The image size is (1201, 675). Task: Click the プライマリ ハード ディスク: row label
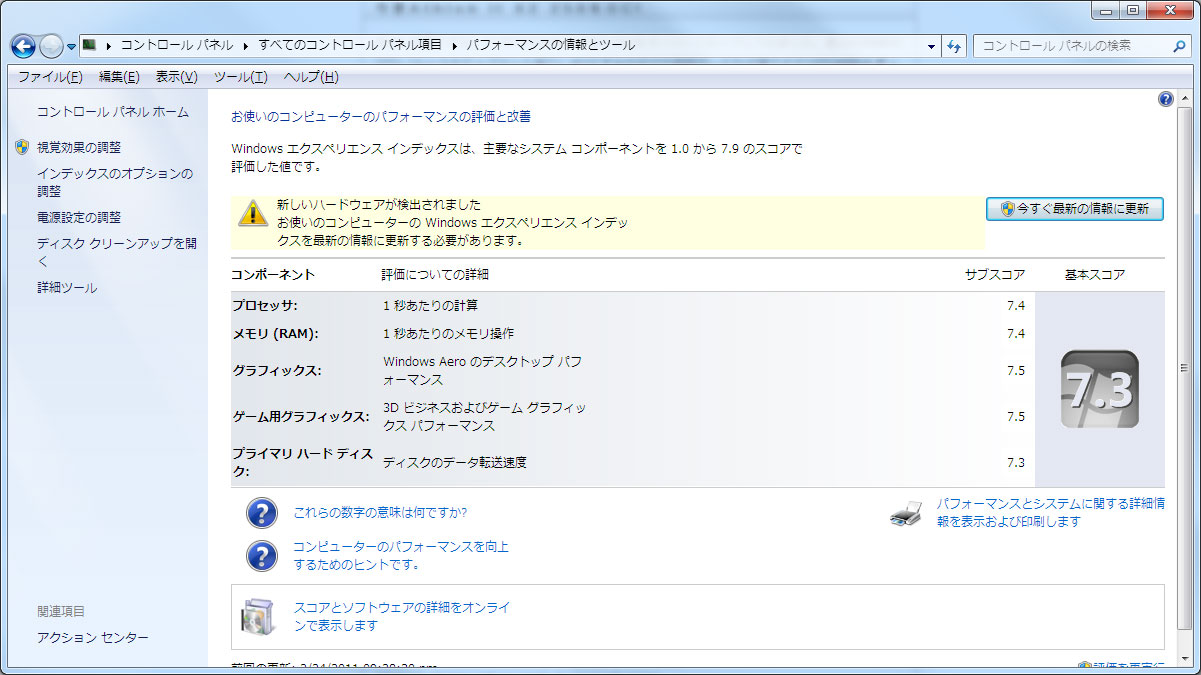click(x=302, y=462)
